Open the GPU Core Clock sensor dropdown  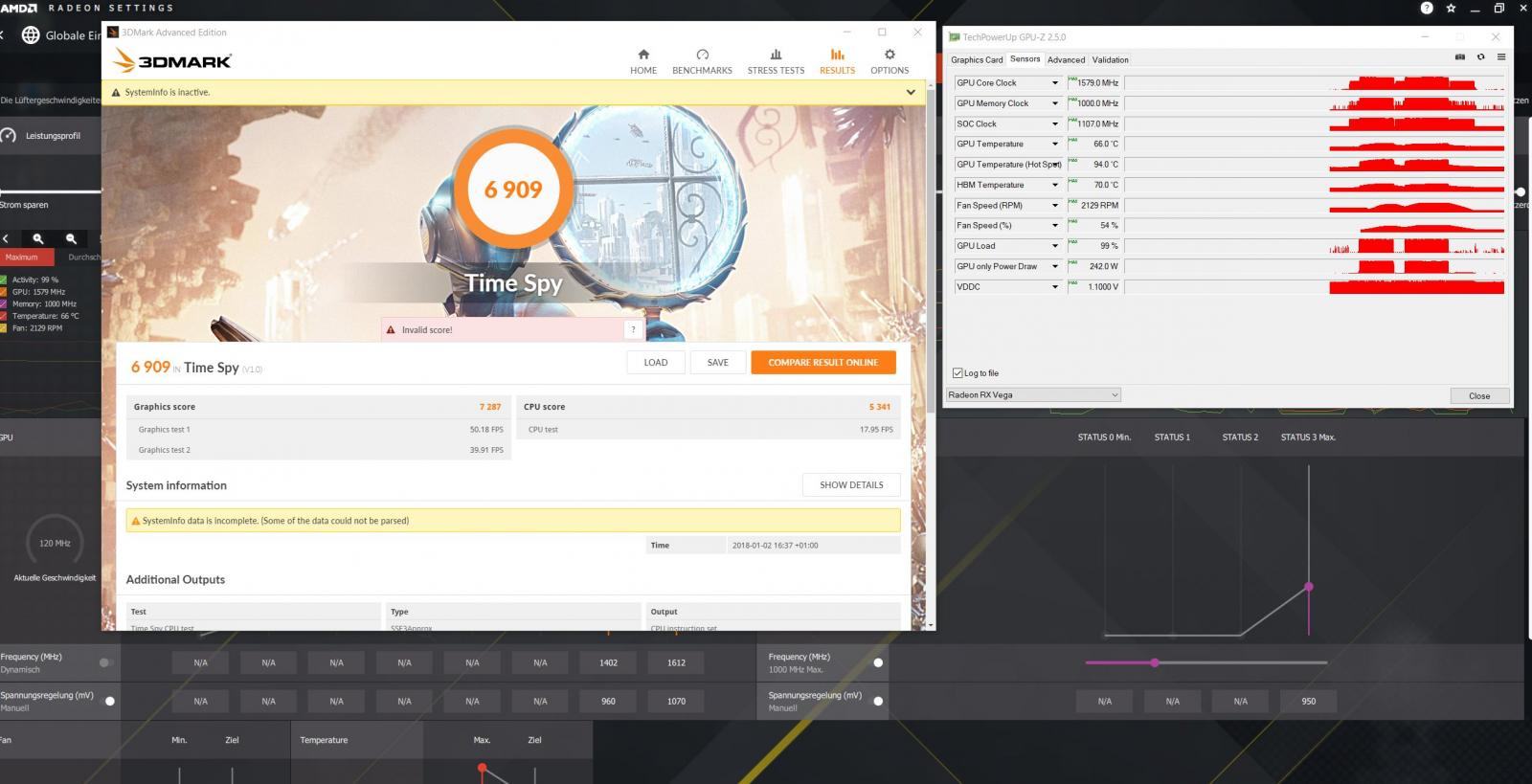coord(1055,83)
